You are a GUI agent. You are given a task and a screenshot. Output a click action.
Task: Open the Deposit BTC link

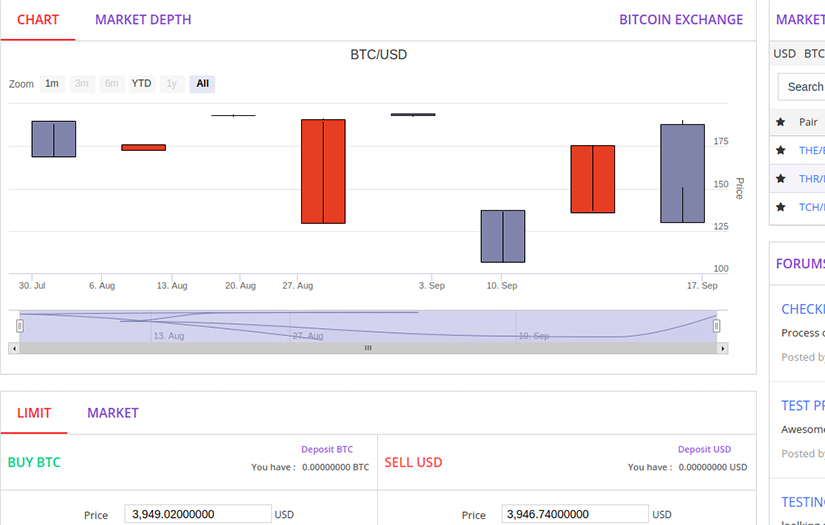point(327,449)
